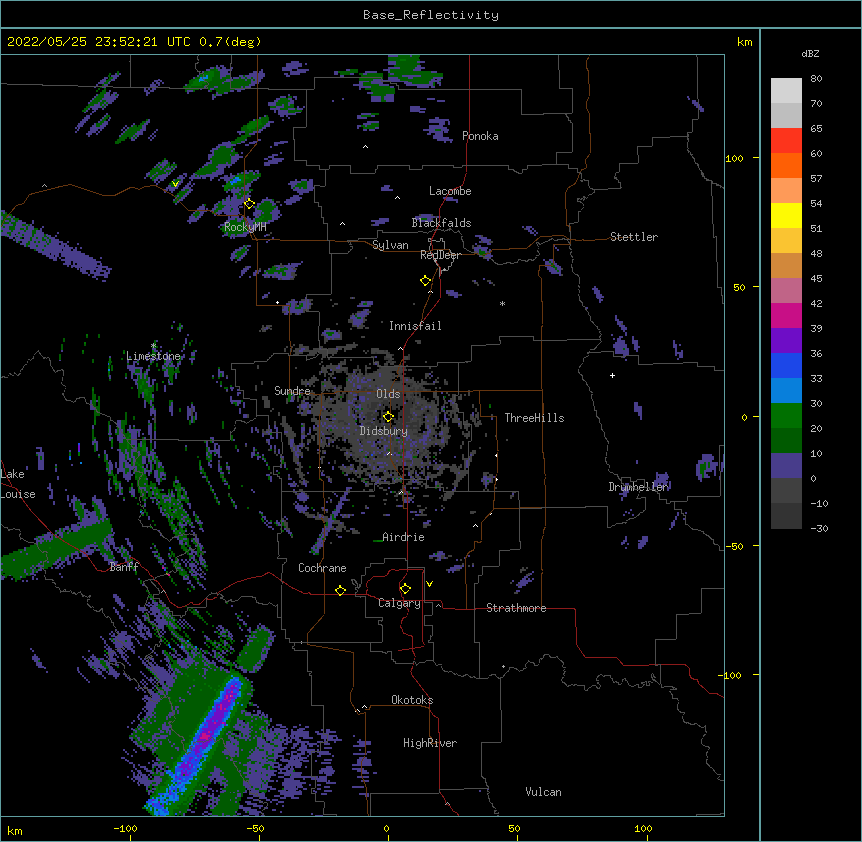Click the yellow V marker northeast of Calgary
The width and height of the screenshot is (862, 842).
point(429,584)
